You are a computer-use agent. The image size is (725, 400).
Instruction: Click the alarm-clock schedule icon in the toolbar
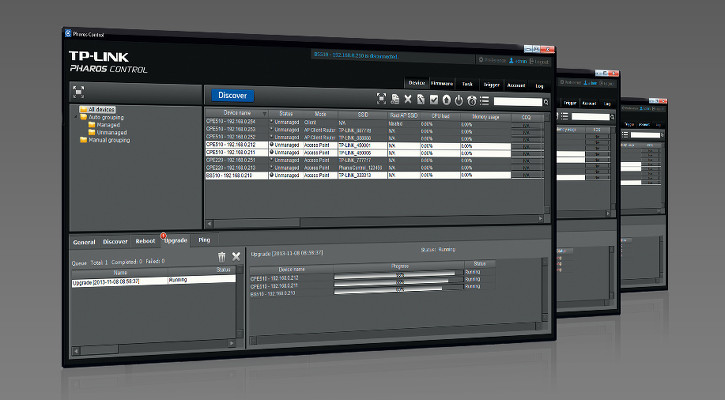[472, 101]
